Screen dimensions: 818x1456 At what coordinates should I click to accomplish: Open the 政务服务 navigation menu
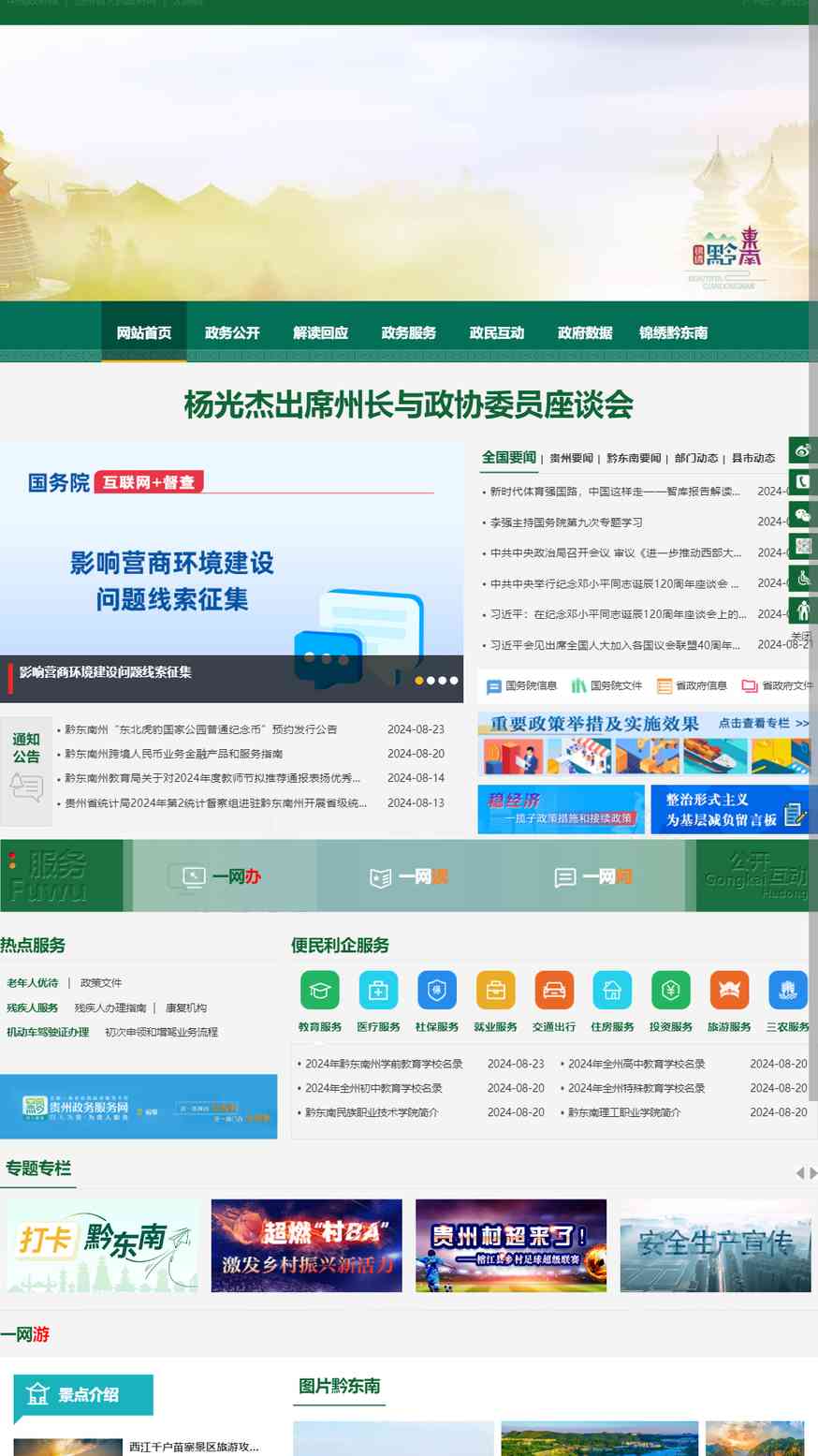tap(408, 332)
